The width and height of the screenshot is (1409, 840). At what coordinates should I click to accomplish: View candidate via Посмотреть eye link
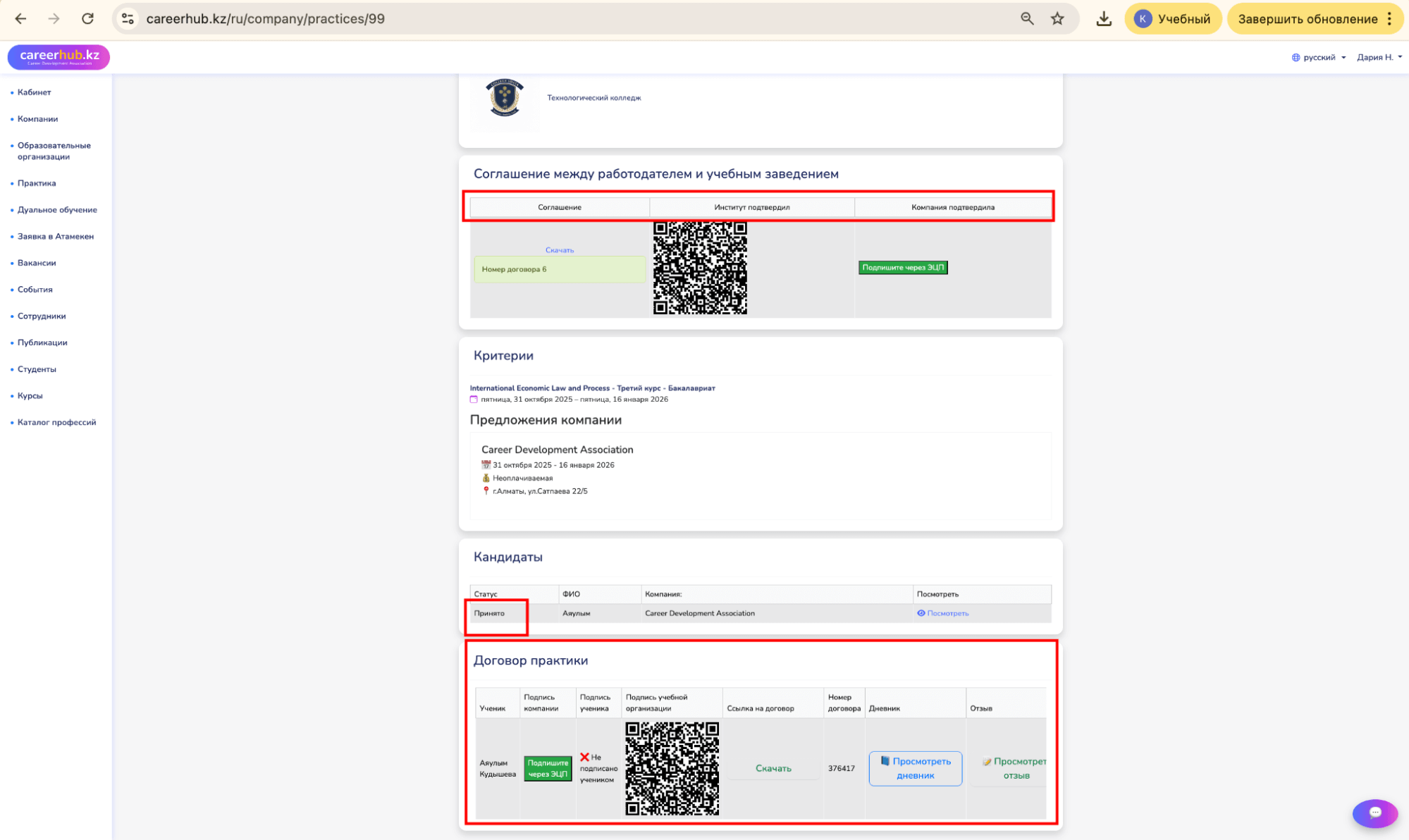pos(942,613)
